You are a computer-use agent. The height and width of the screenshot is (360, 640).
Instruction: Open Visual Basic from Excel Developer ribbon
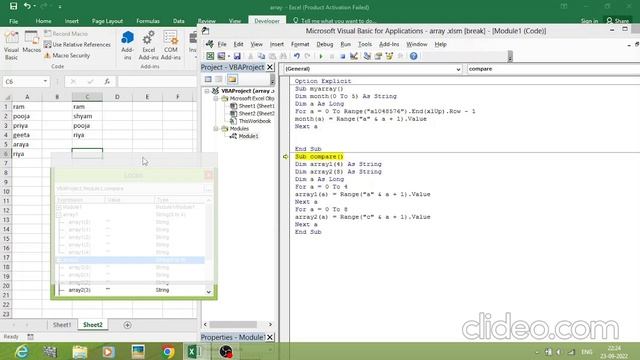tap(11, 46)
